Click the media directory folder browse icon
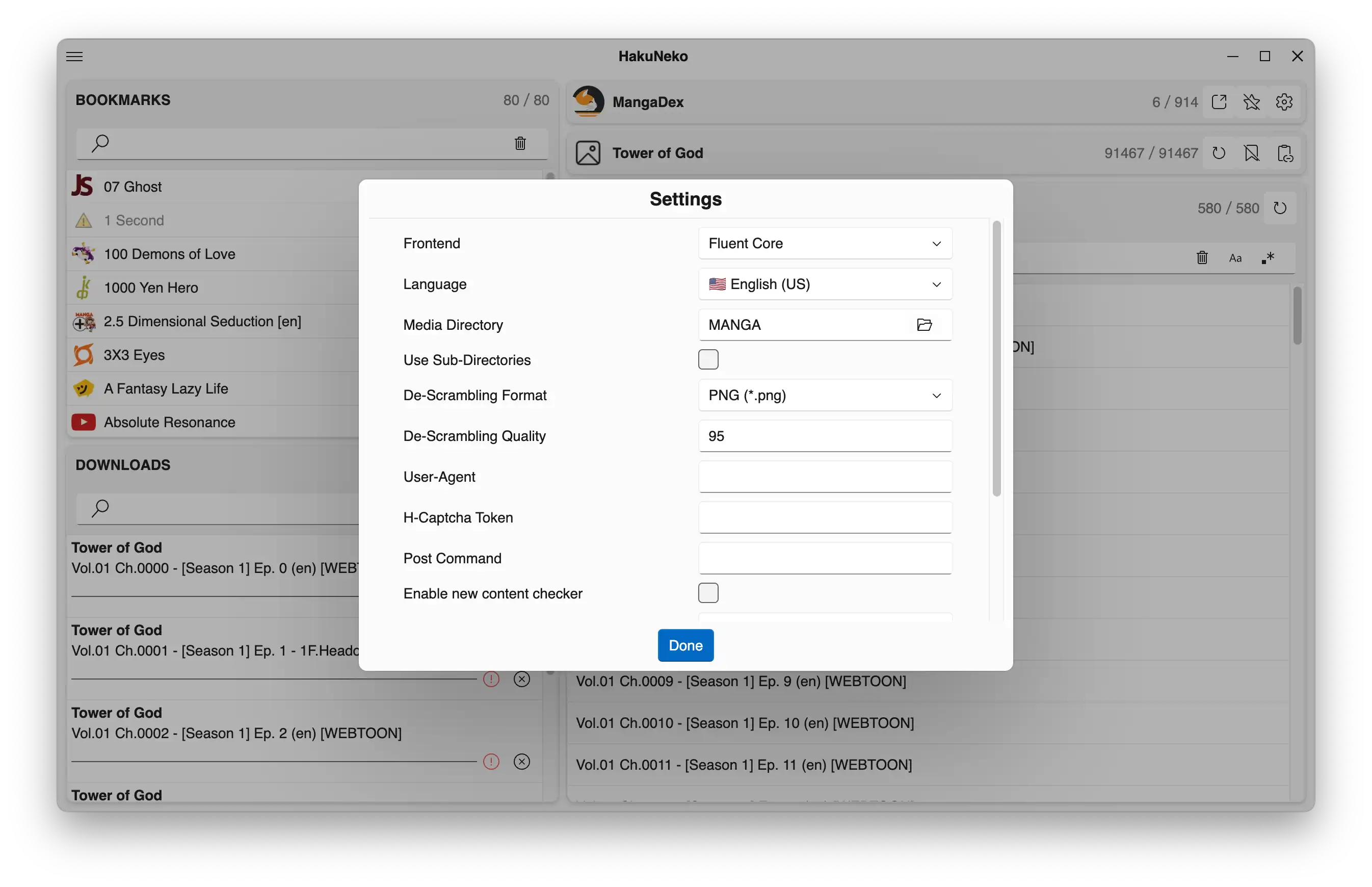Viewport: 1372px width, 887px height. pos(924,325)
